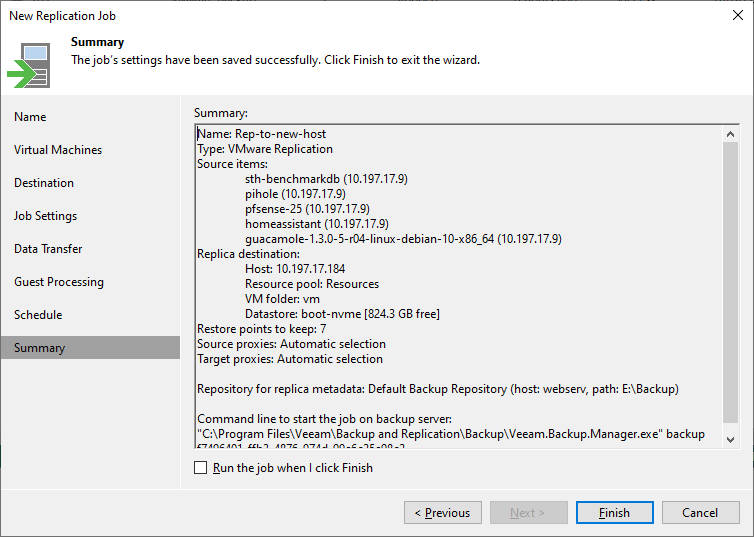Click Finish to exit the wizard
Image resolution: width=754 pixels, height=537 pixels.
coord(614,513)
